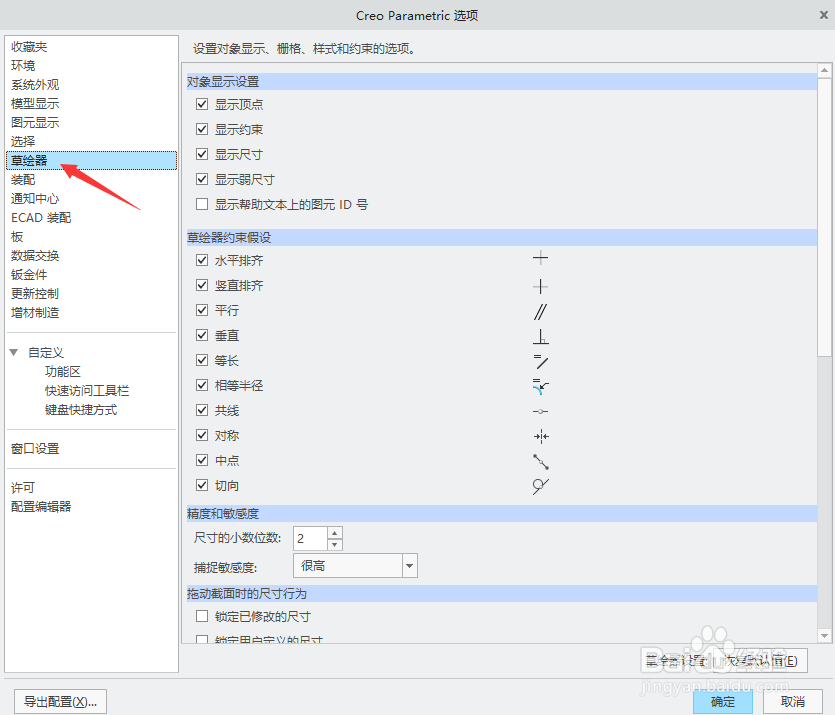This screenshot has width=835, height=715.
Task: Click the 取消 button
Action: pos(793,702)
